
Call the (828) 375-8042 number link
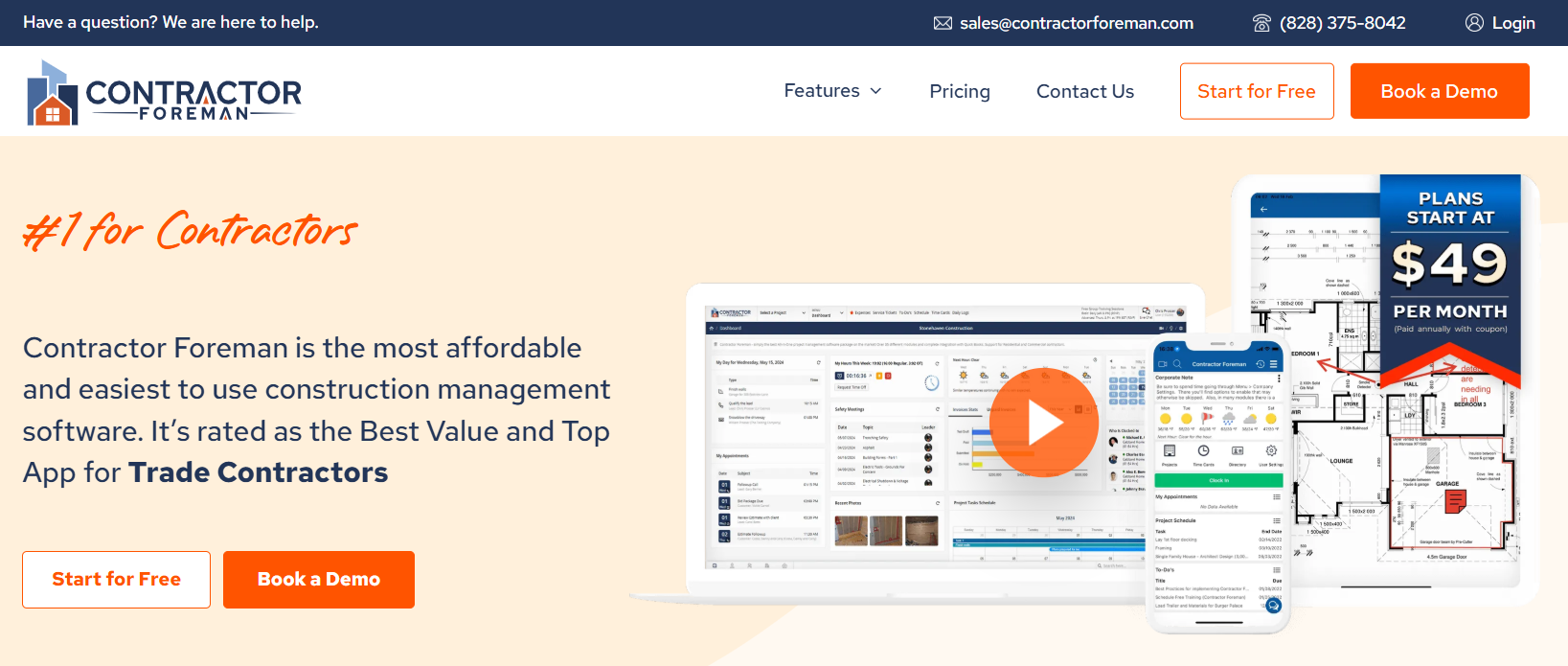pos(1343,23)
